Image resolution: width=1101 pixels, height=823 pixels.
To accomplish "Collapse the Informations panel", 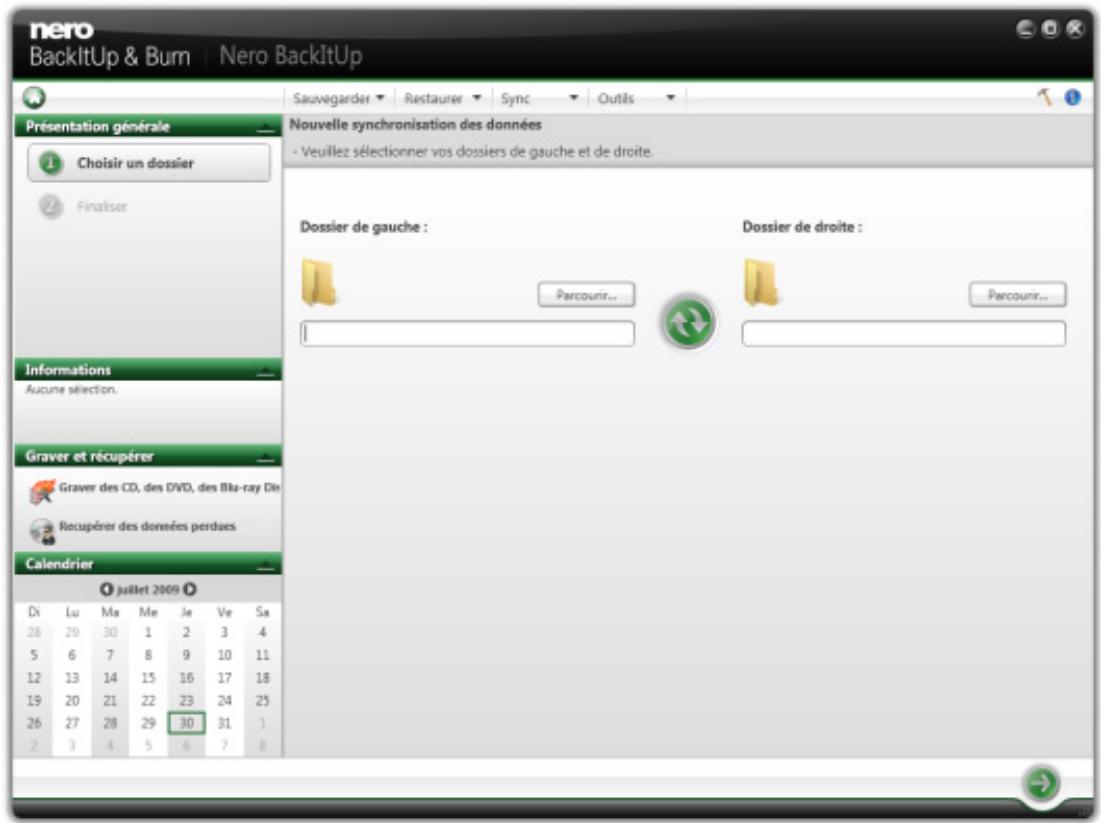I will pyautogui.click(x=265, y=371).
